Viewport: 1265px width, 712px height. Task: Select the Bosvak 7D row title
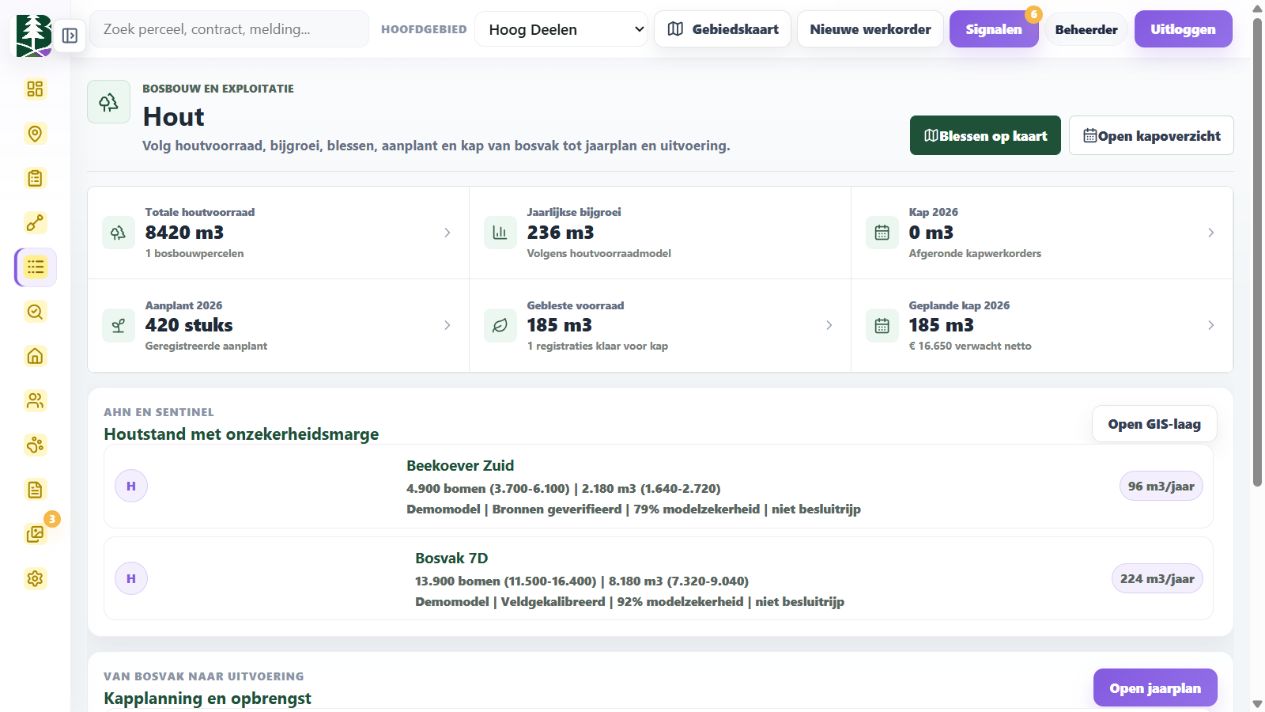coord(451,558)
